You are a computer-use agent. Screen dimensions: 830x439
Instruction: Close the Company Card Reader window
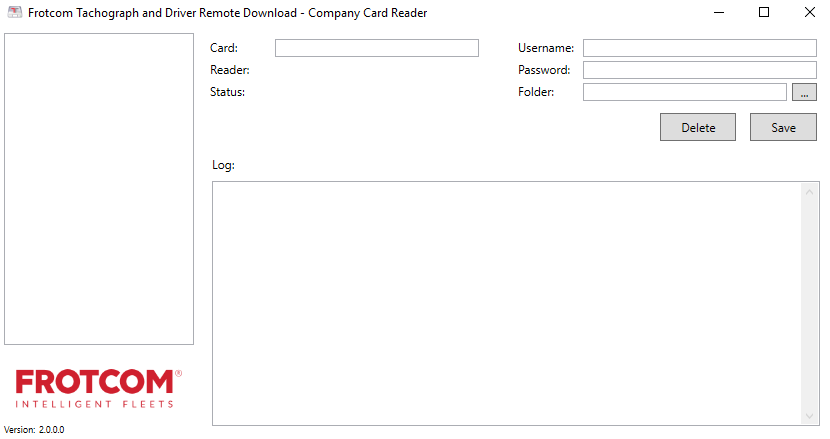pos(809,13)
